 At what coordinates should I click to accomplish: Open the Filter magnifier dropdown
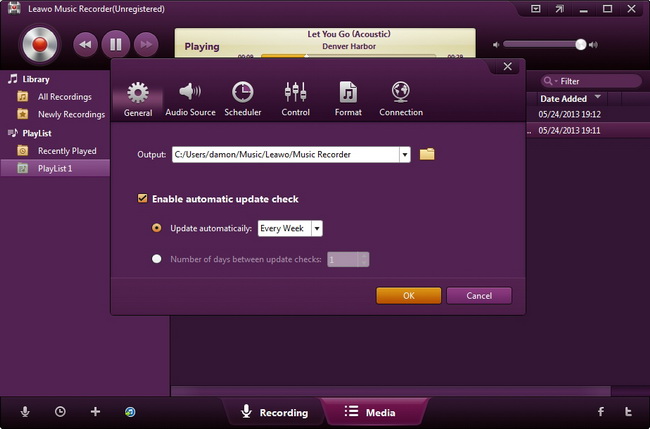pos(551,81)
